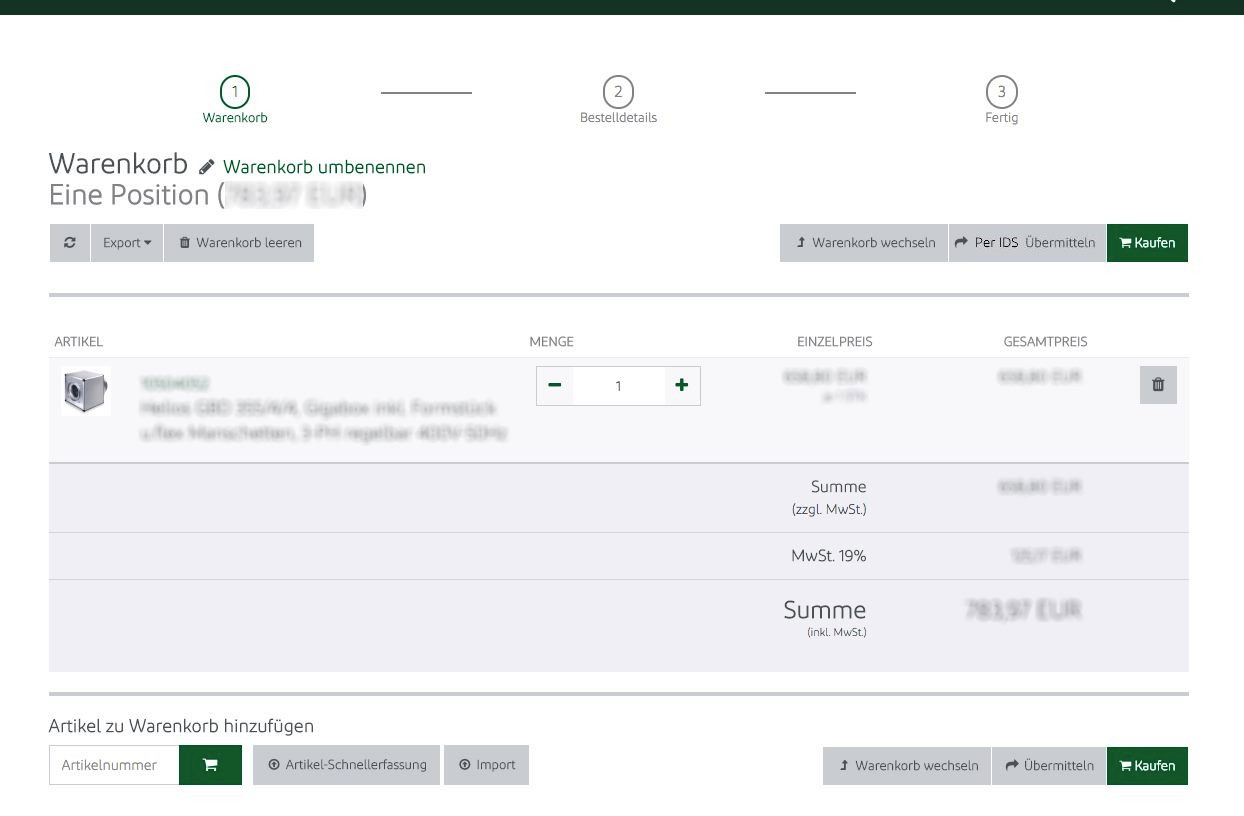
Task: Delete item with trash icon
Action: 1158,385
